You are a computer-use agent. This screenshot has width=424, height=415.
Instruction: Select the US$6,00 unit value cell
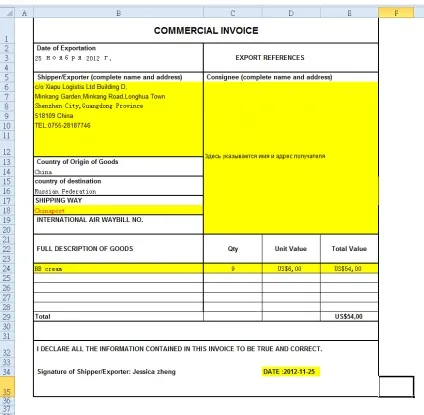click(x=291, y=268)
